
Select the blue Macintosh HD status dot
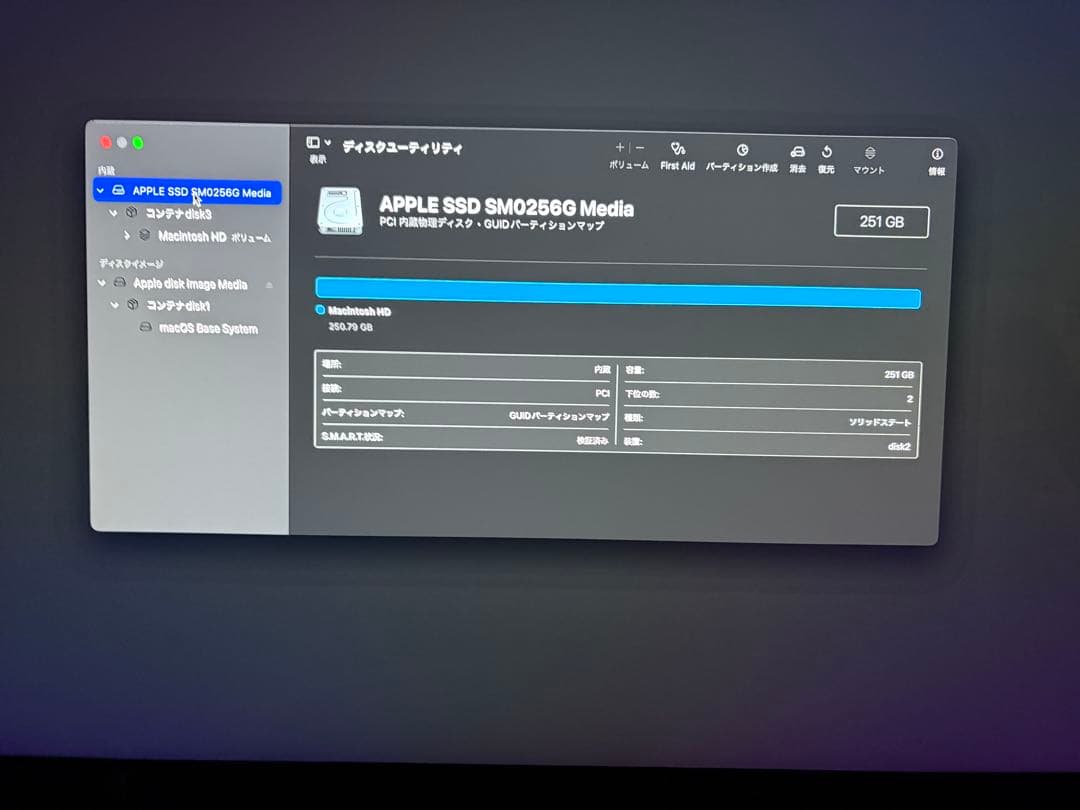click(322, 311)
